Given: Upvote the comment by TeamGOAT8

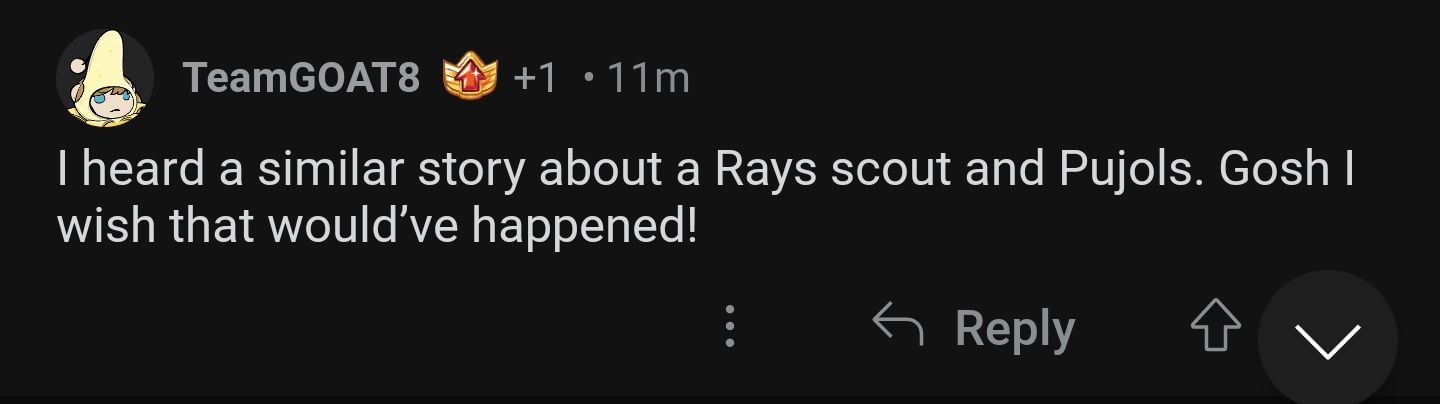Looking at the screenshot, I should [1215, 327].
